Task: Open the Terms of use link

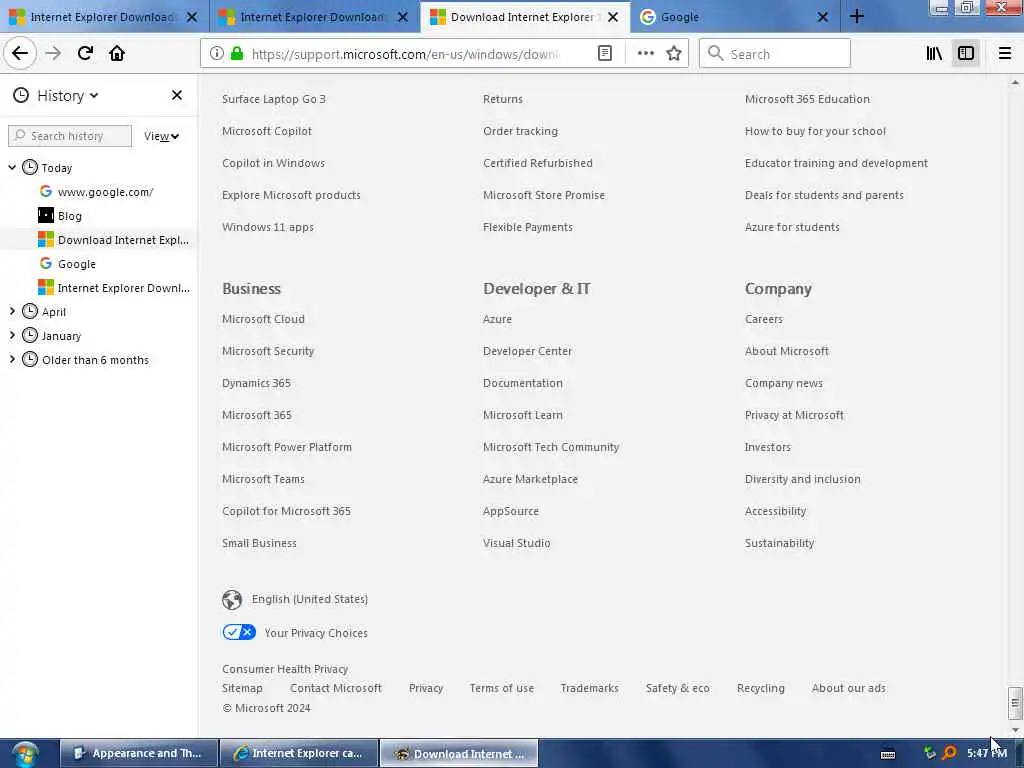Action: coord(502,688)
